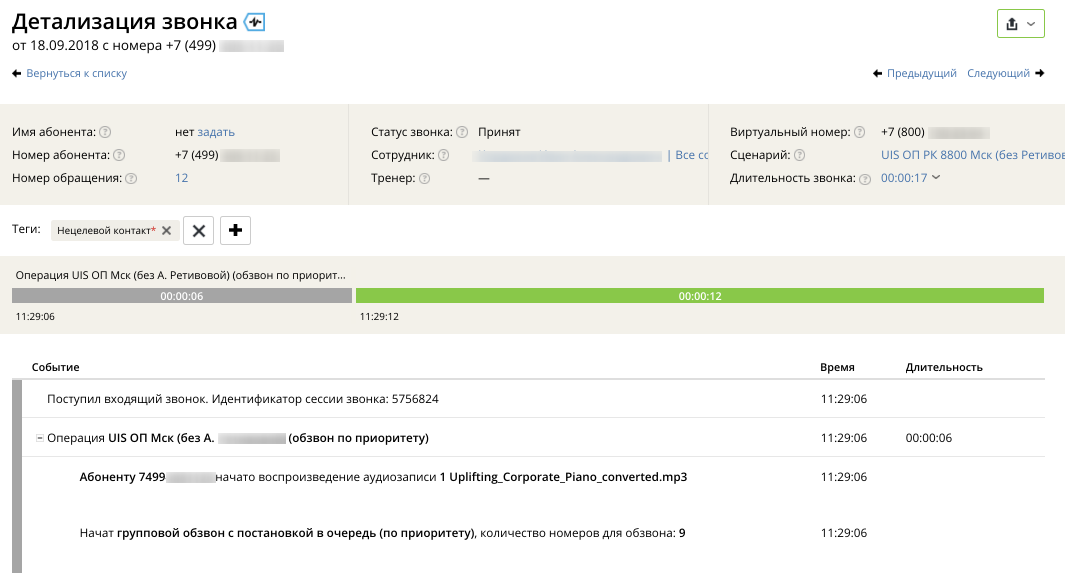Viewport: 1065px width, 573px height.
Task: Click the задать link to set subscriber name
Action: tap(216, 132)
